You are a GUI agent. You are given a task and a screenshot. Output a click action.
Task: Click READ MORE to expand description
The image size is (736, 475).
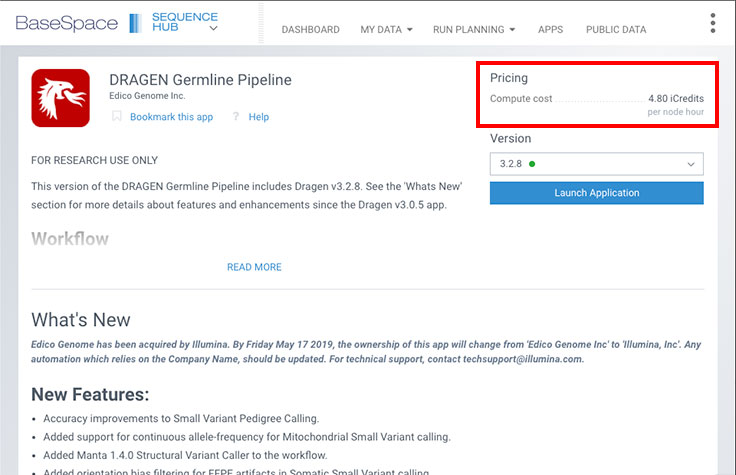[254, 267]
